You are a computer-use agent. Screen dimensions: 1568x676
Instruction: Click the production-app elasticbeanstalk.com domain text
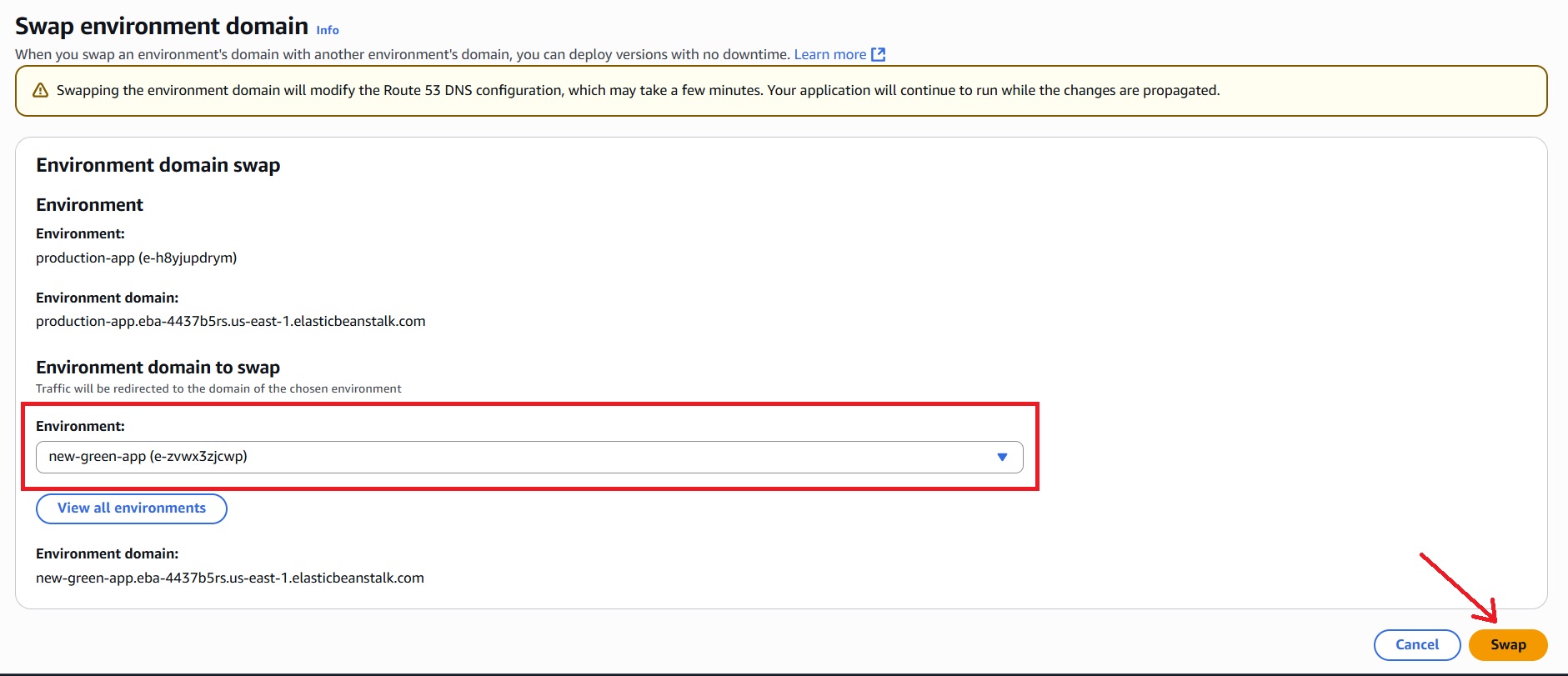click(230, 321)
